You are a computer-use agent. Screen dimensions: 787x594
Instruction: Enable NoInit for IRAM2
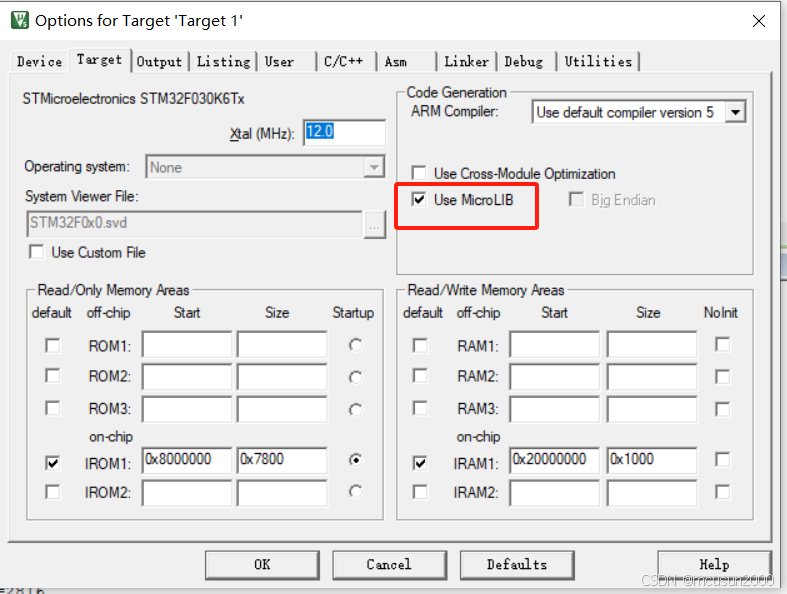point(723,492)
